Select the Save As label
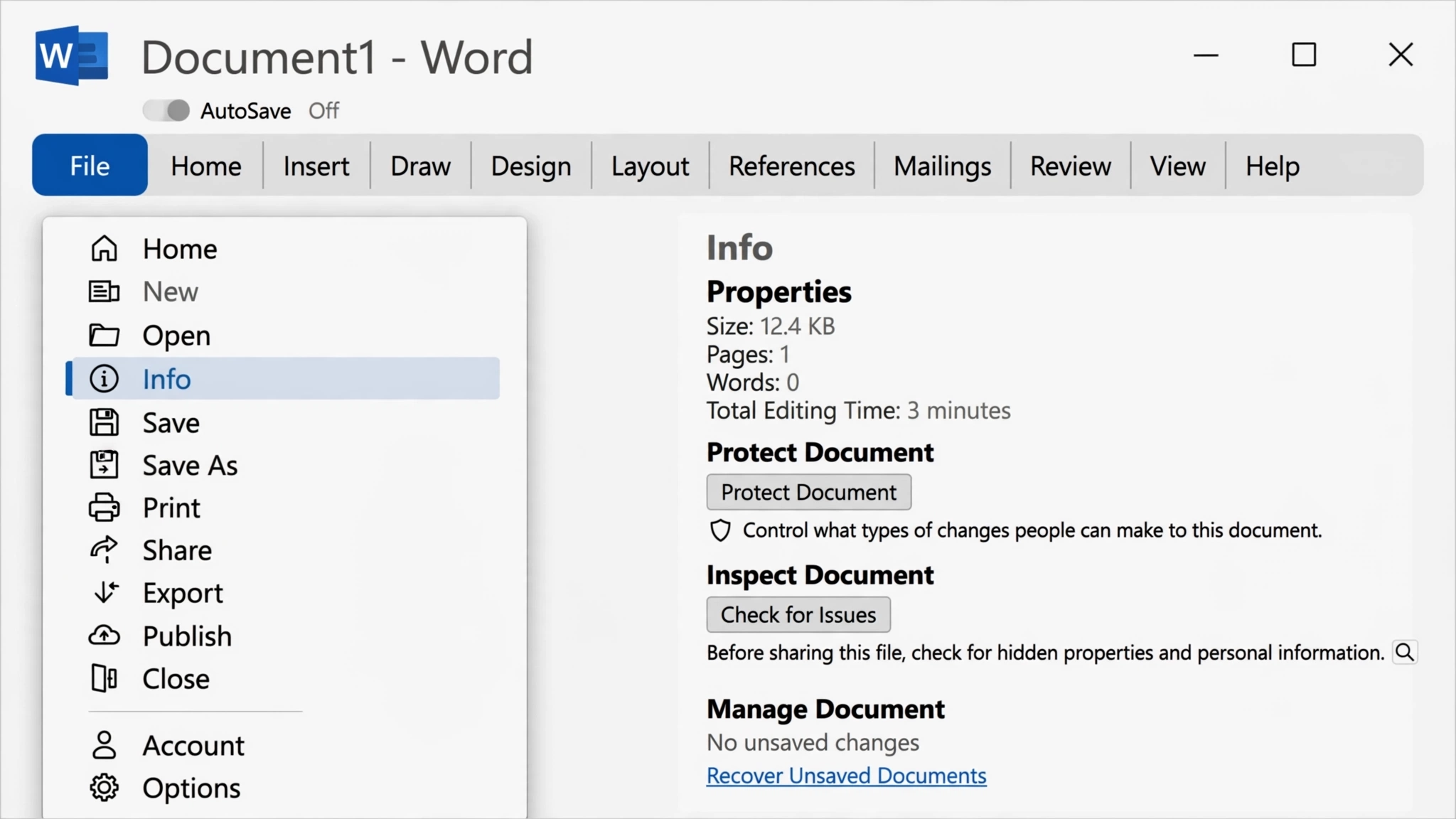 point(190,466)
